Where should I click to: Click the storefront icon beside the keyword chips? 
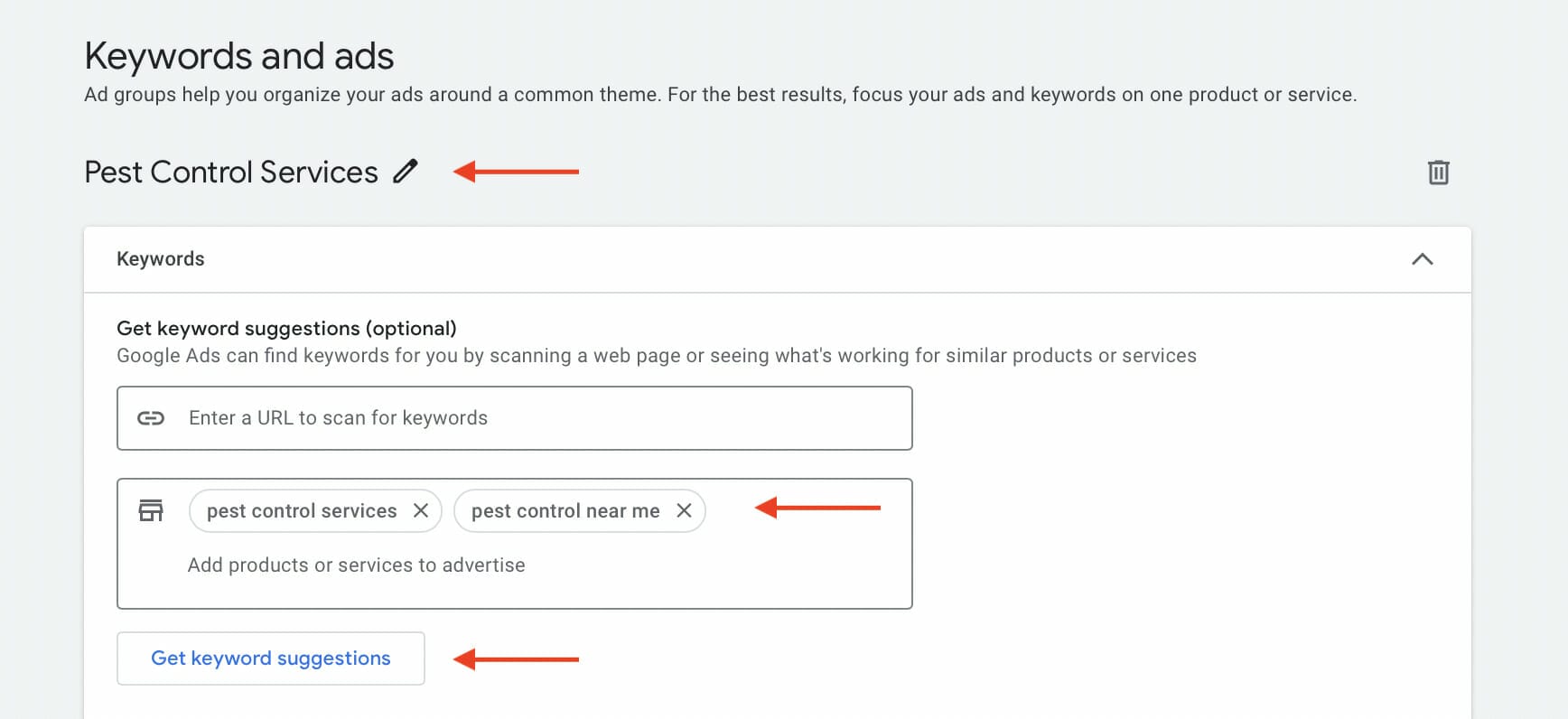(x=152, y=509)
